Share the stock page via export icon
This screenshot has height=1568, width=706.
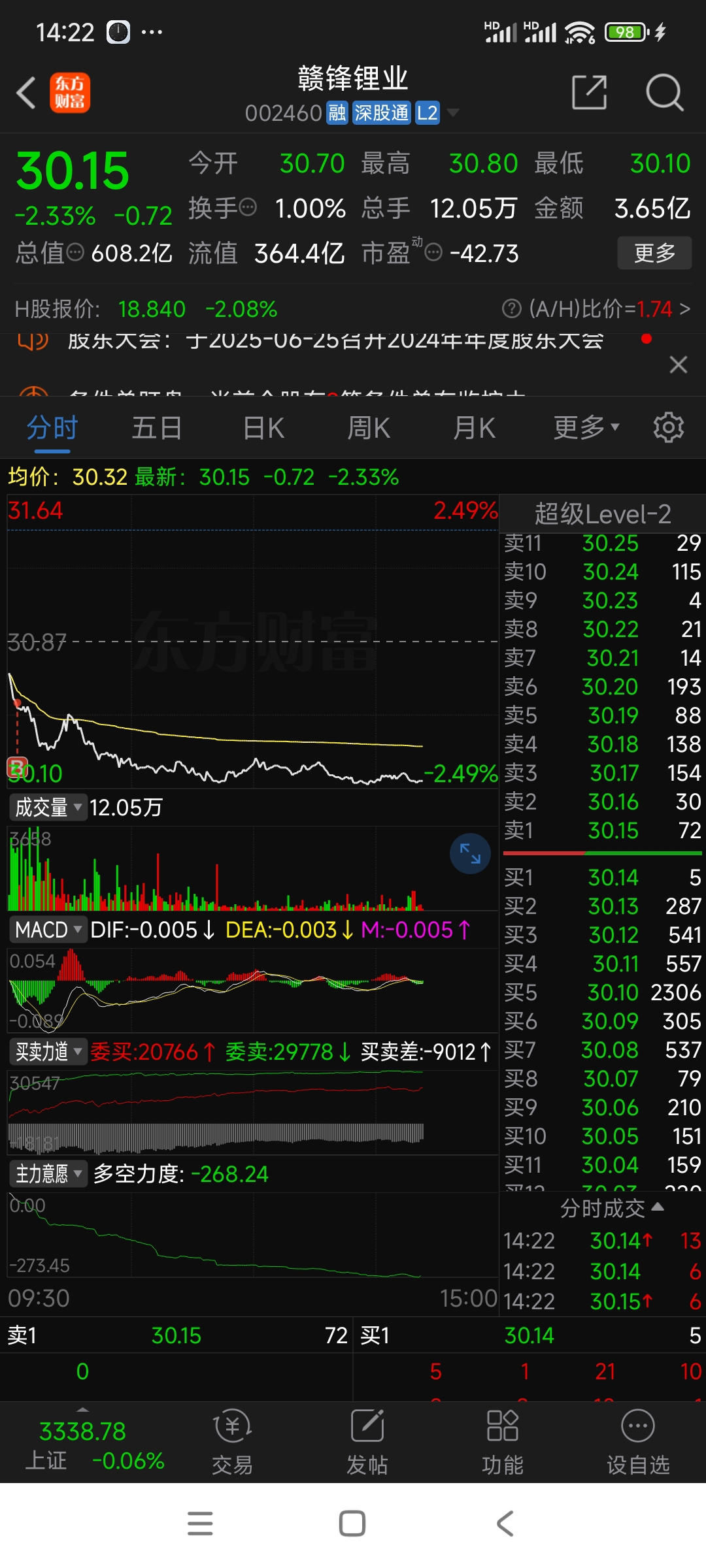(x=589, y=92)
